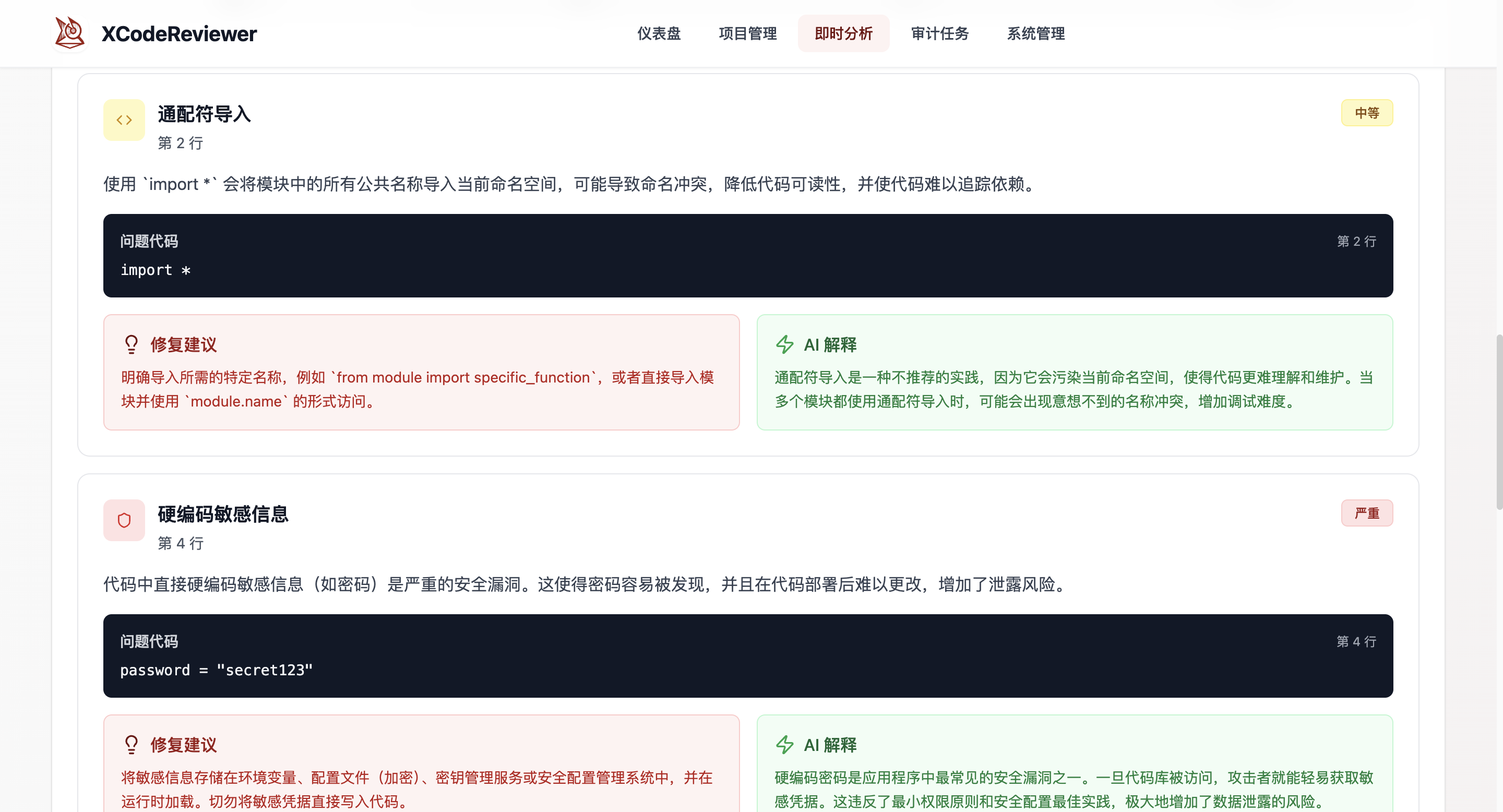Click the 严重 severity badge

1366,513
